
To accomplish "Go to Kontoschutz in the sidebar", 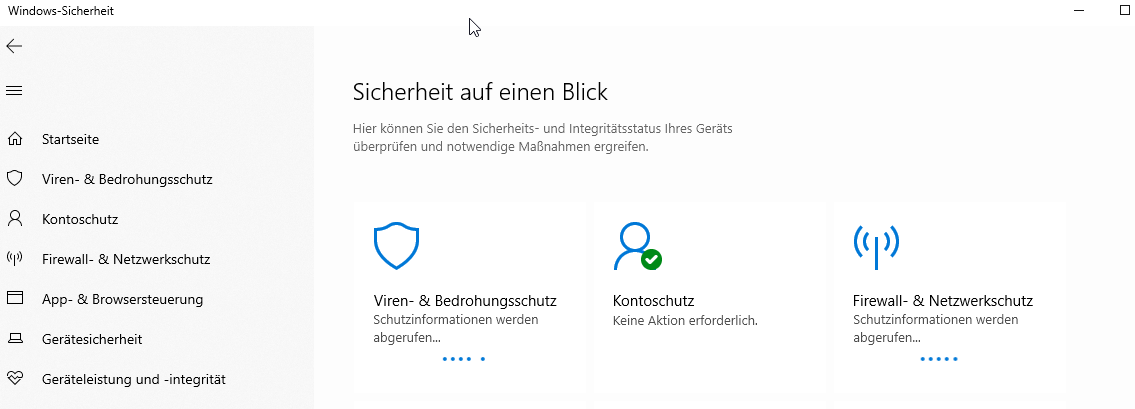I will [80, 219].
